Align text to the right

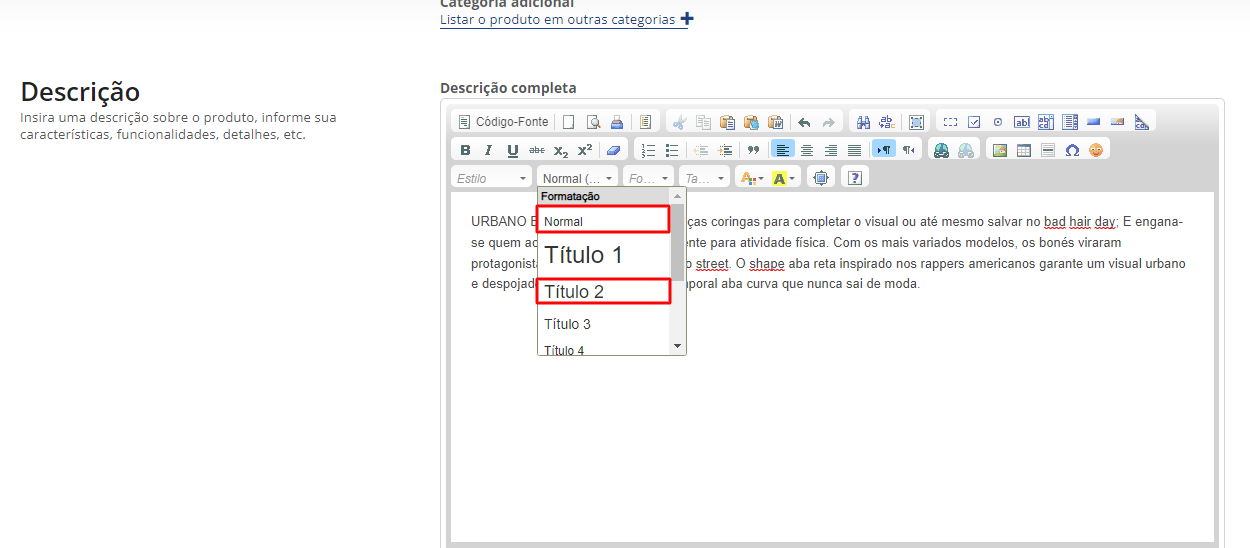point(831,150)
